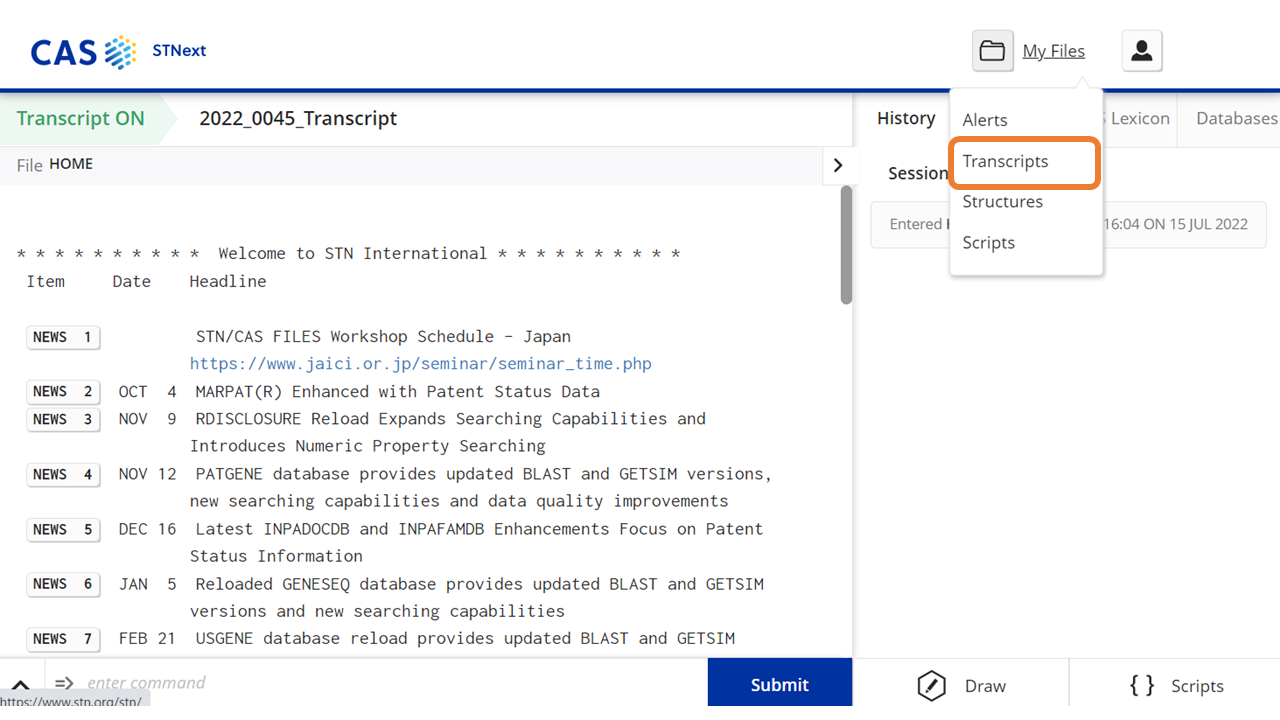This screenshot has width=1280, height=720.
Task: Open the NEWS 1 item
Action: (63, 337)
